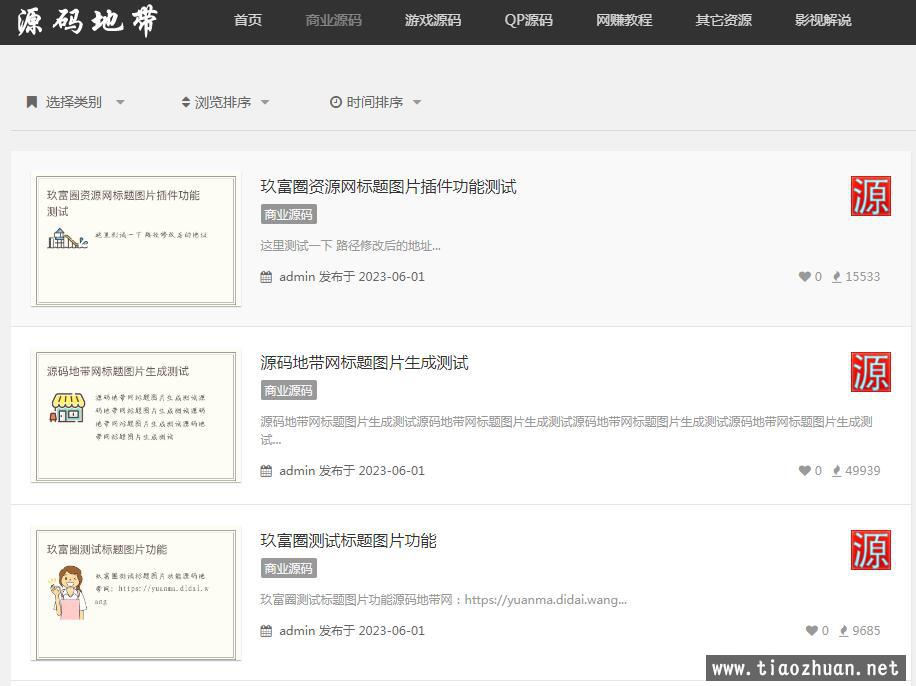916x686 pixels.
Task: Click the bookmark icon beside 选择类别
Action: coord(32,102)
